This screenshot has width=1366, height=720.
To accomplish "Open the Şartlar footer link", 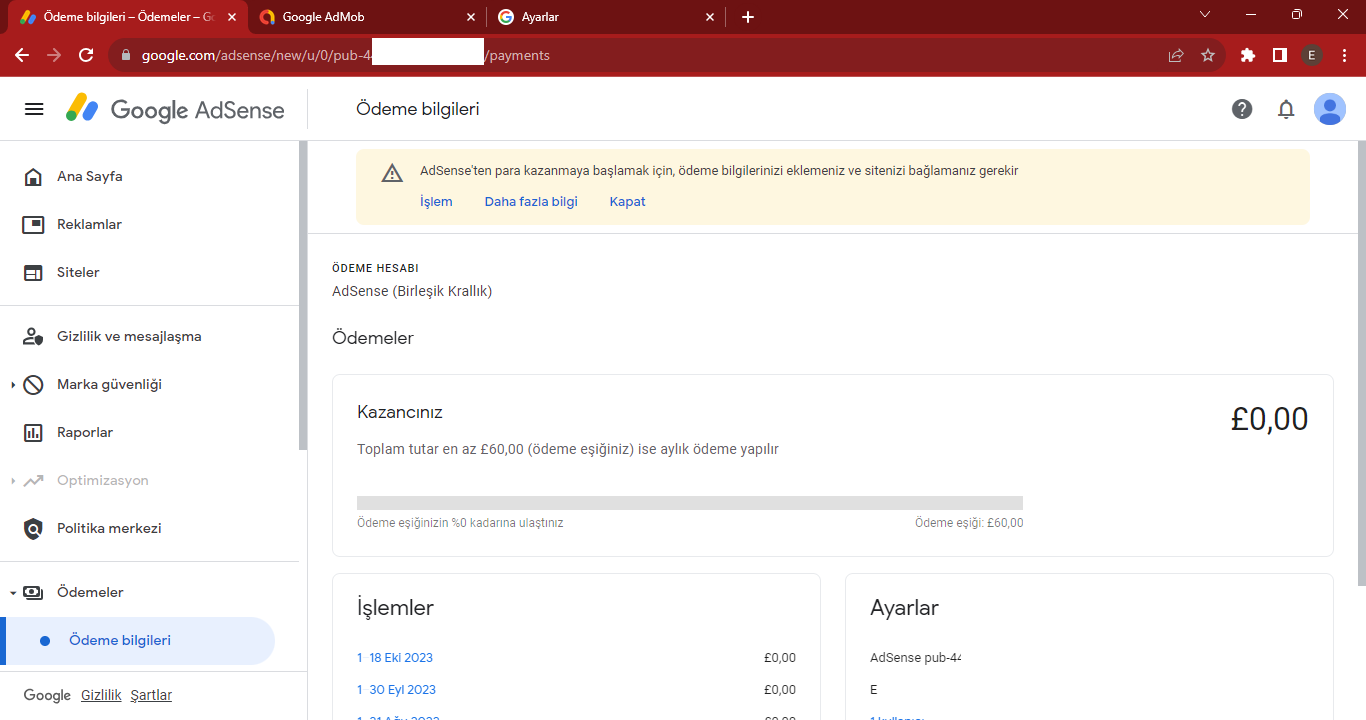I will 151,696.
